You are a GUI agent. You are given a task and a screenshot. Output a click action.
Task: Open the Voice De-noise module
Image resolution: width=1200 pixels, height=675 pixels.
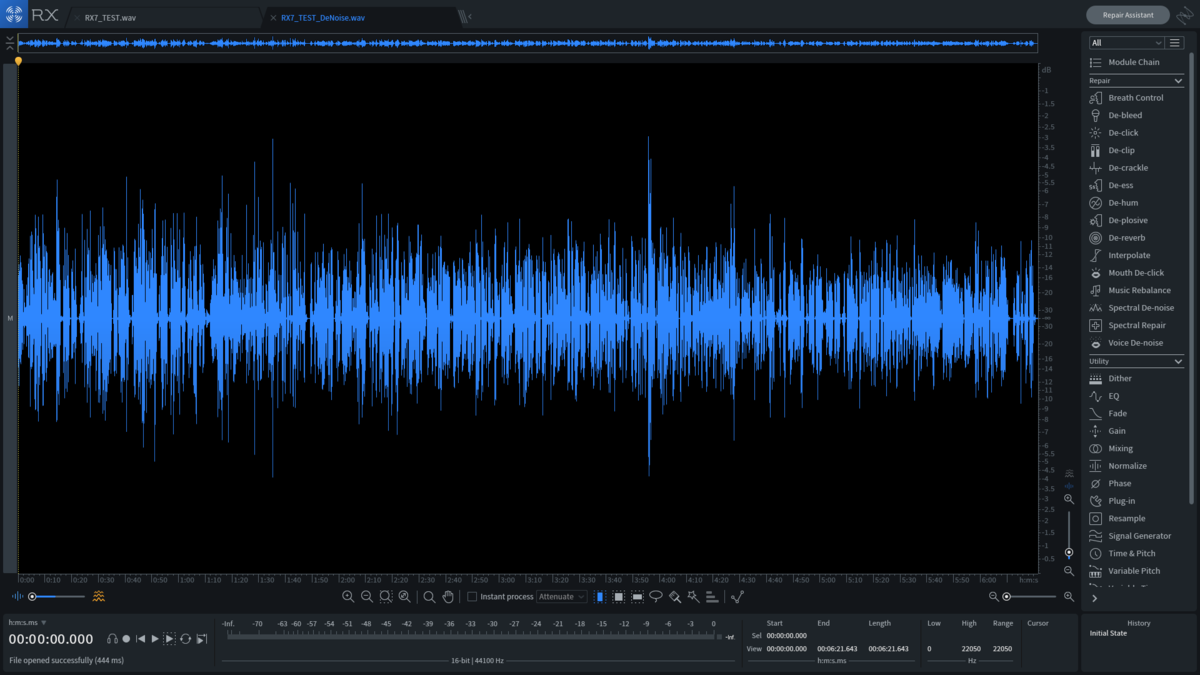(x=1136, y=343)
